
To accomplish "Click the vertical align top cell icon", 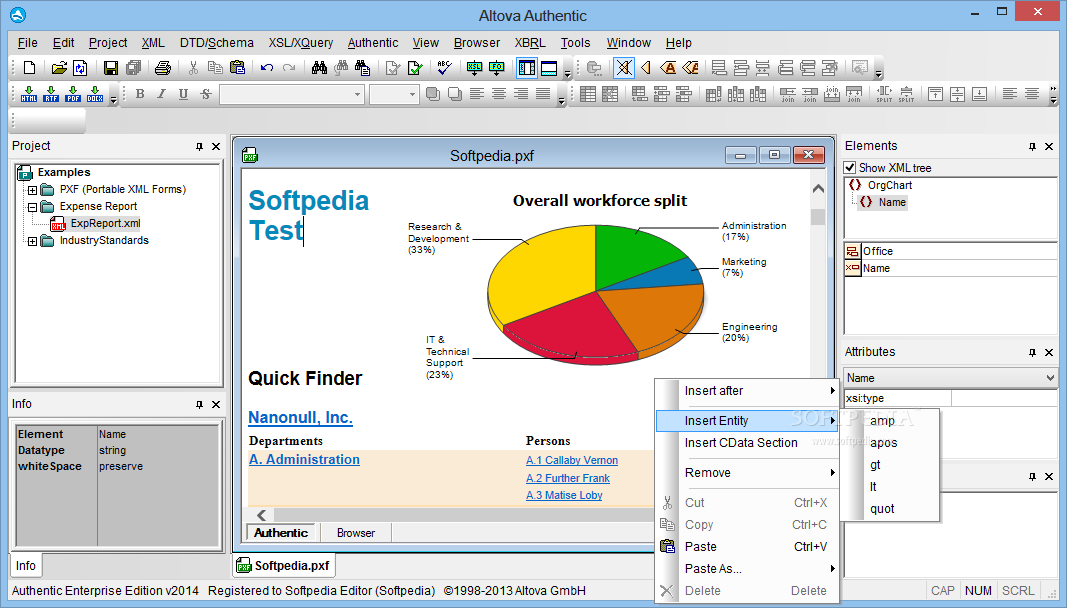I will pyautogui.click(x=936, y=94).
